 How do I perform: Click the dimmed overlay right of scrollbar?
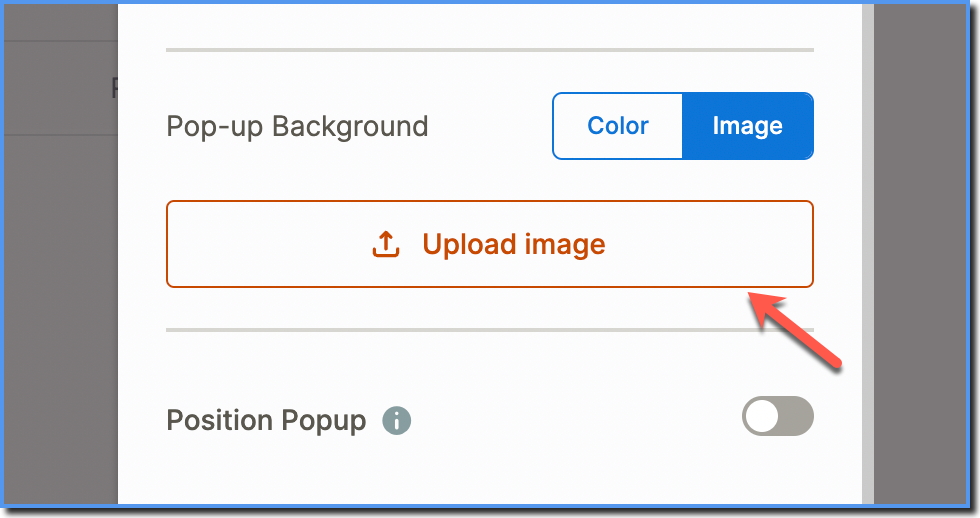920,254
